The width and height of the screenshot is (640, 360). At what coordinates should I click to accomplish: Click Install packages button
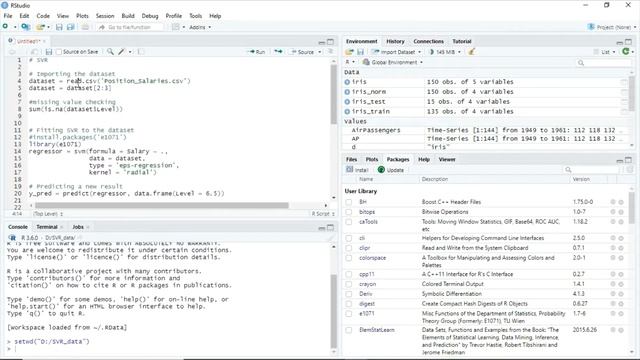358,170
